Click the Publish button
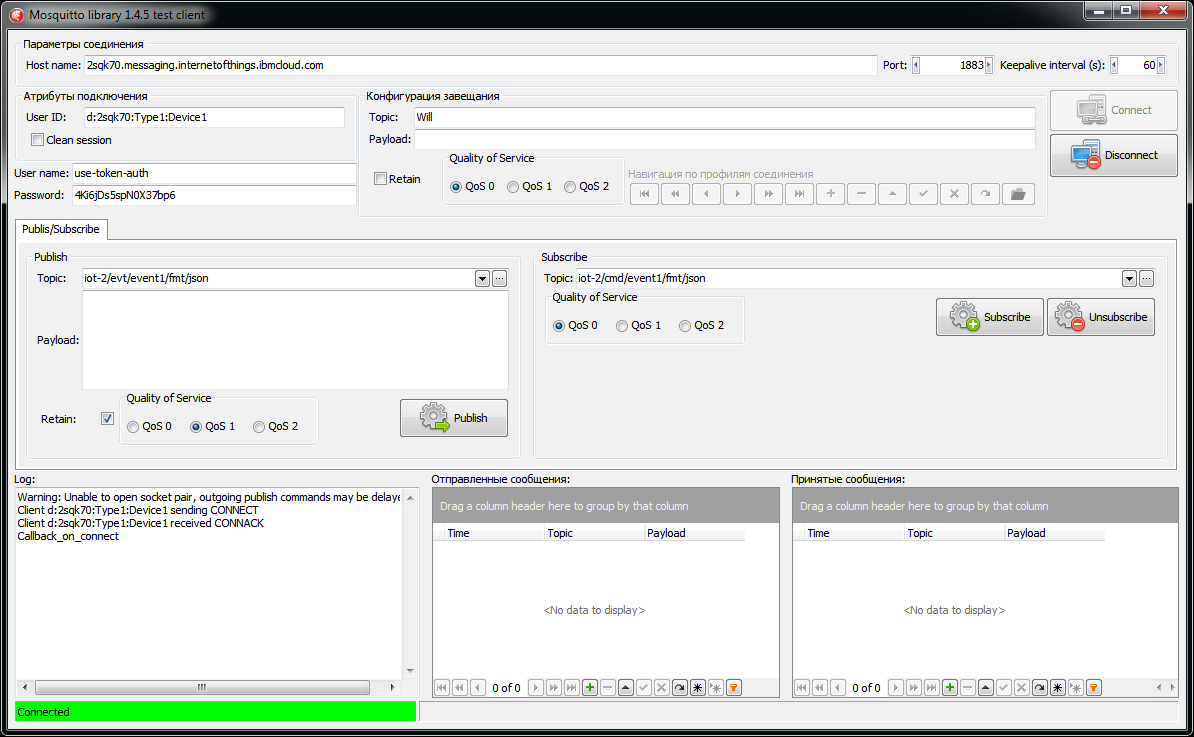The width and height of the screenshot is (1194, 737). pyautogui.click(x=453, y=417)
